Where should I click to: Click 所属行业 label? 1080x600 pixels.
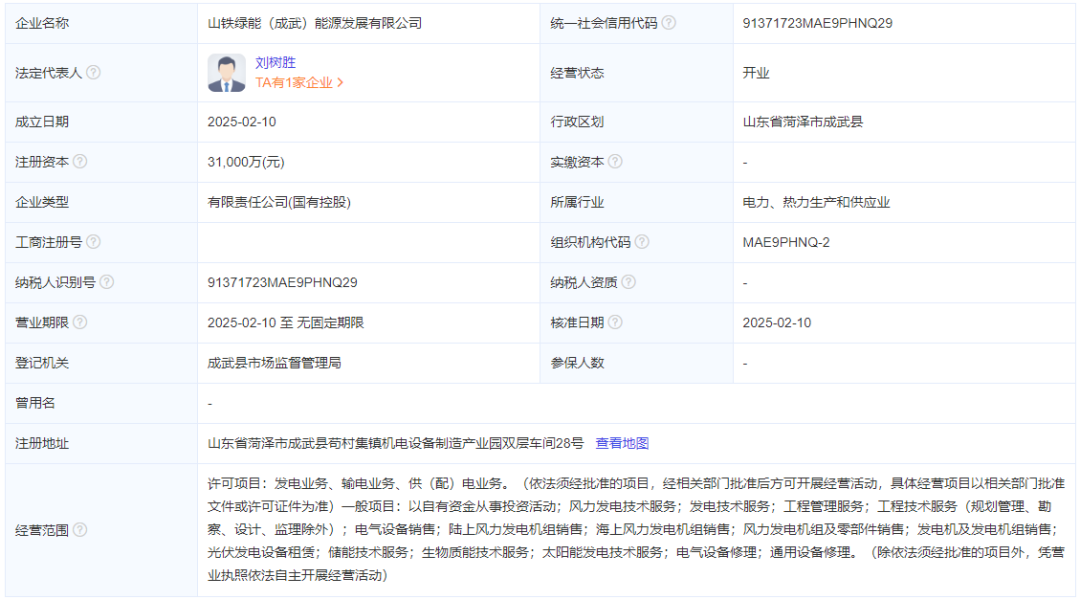click(x=577, y=202)
